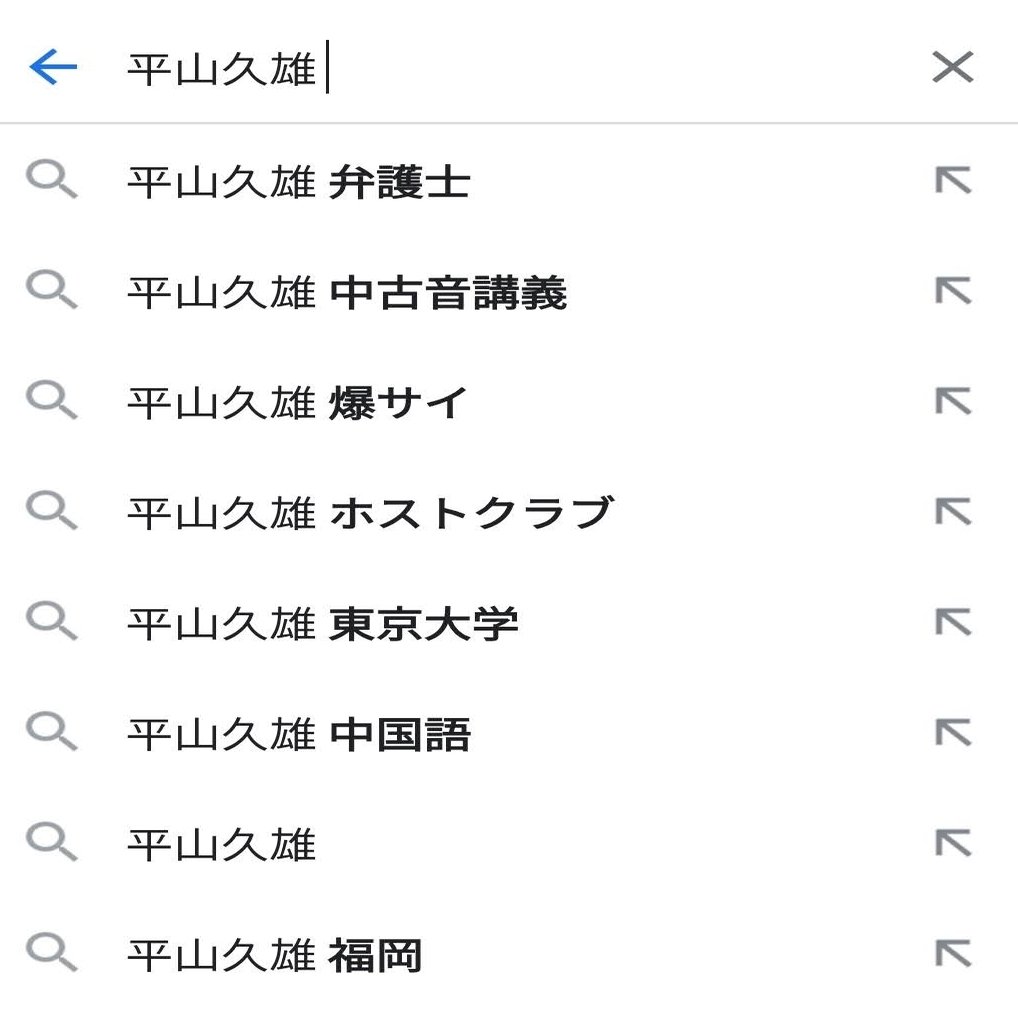Pick the 平山久雄 福岡 suggestion
Screen dimensions: 1018x1018
click(274, 956)
